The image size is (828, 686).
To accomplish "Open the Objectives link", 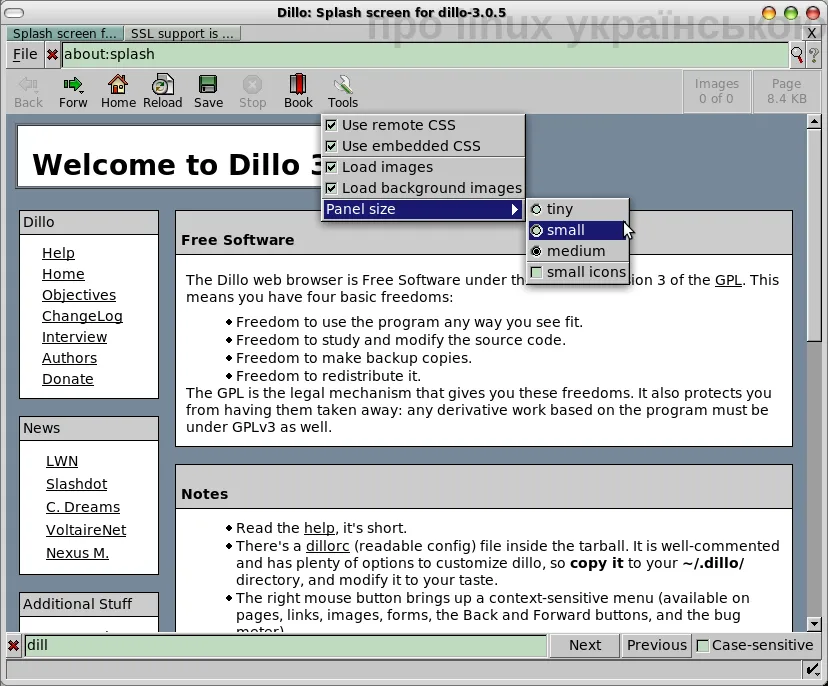I will [x=79, y=295].
